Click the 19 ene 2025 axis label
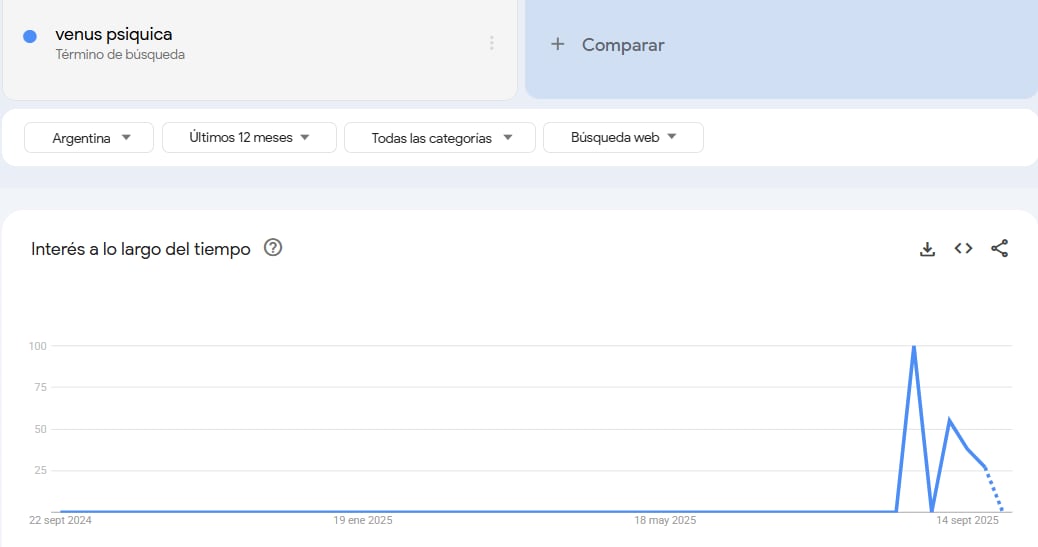 pyautogui.click(x=363, y=521)
